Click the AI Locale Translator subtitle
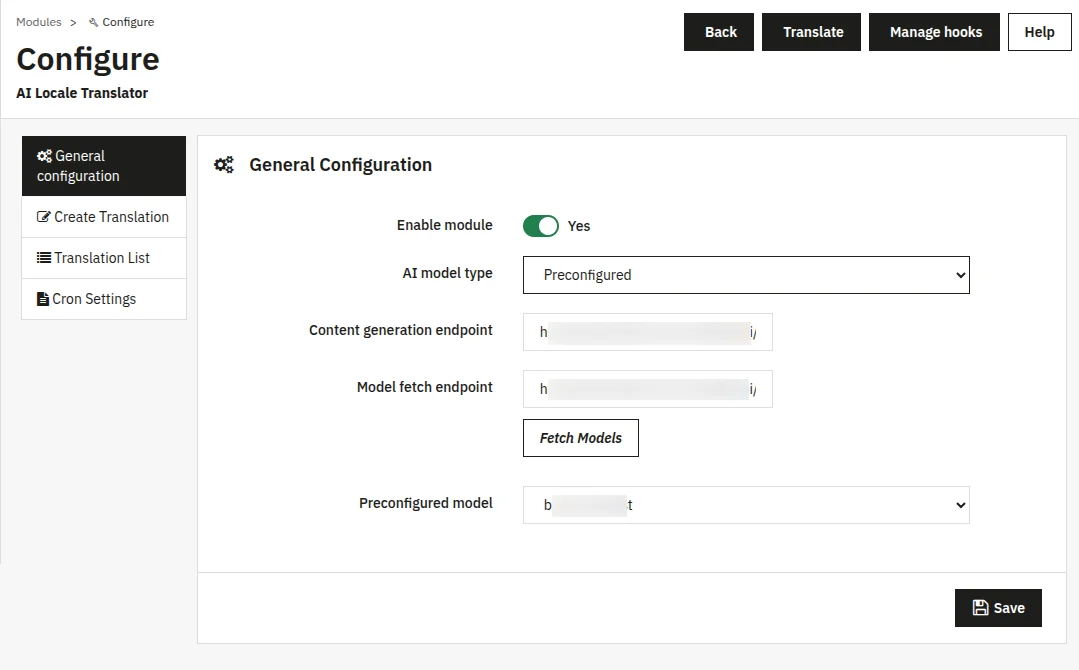This screenshot has height=670, width=1079. click(x=82, y=93)
